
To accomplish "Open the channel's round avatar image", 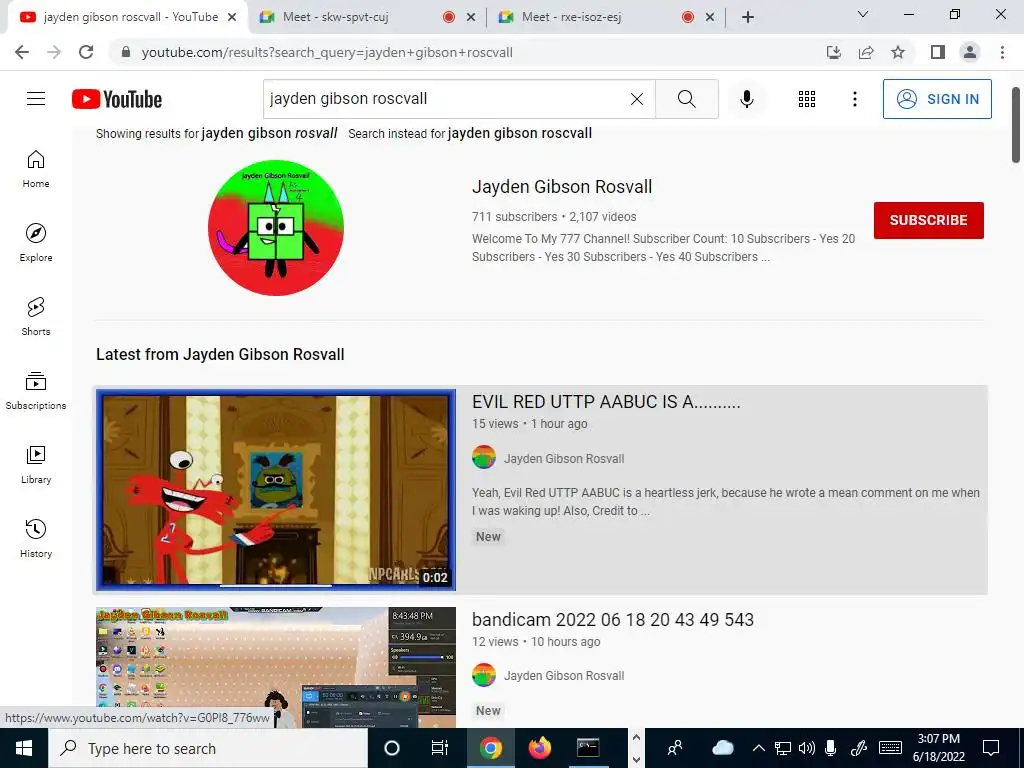I will tap(276, 227).
